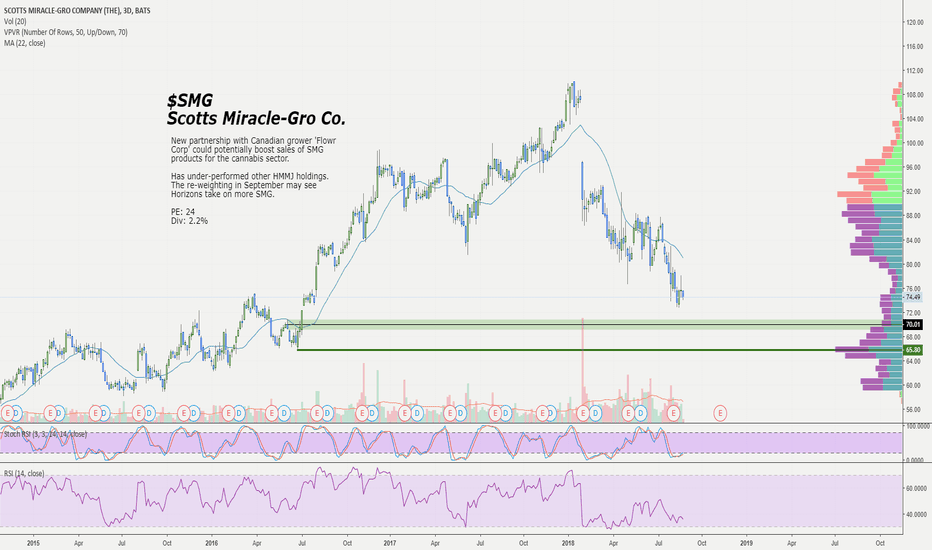Open the August 2015 earnings marker
Viewport: 932px width, 550px height.
tap(139, 412)
